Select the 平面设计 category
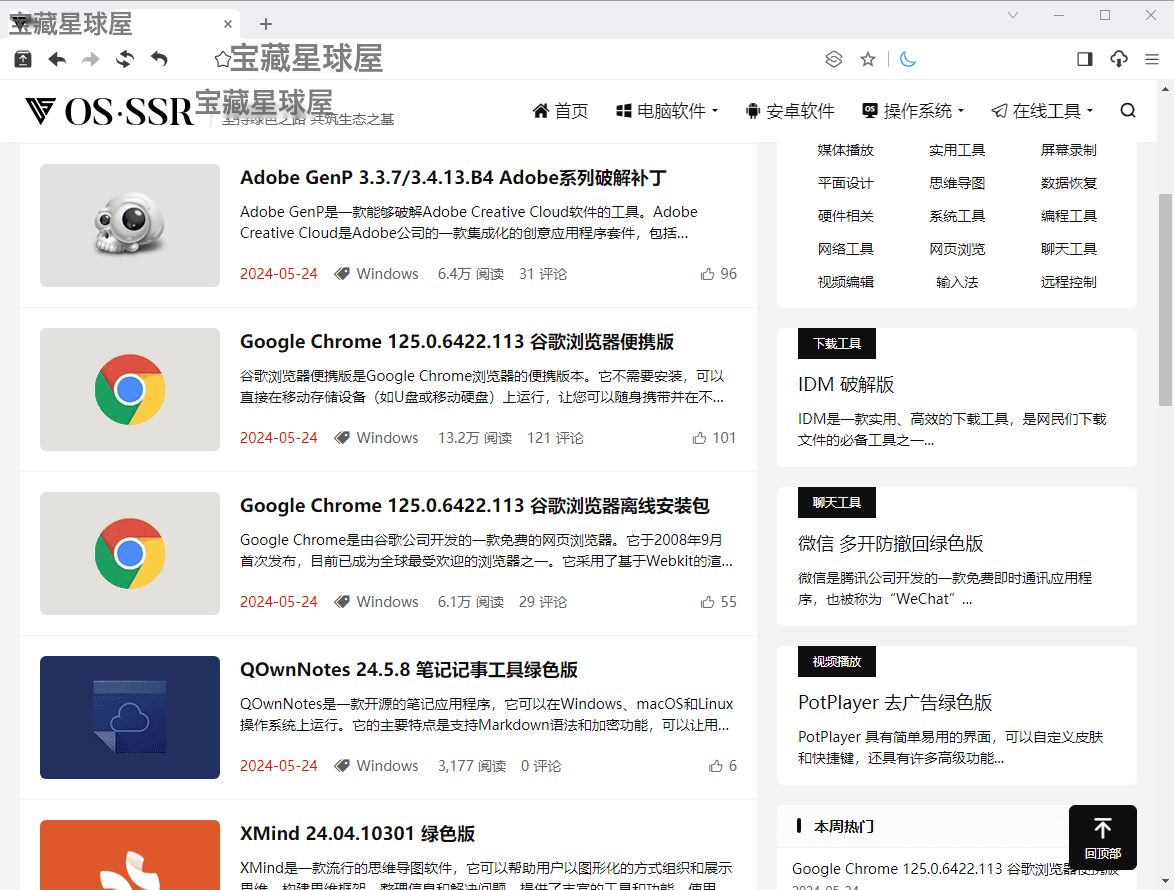The image size is (1174, 890). tap(845, 183)
